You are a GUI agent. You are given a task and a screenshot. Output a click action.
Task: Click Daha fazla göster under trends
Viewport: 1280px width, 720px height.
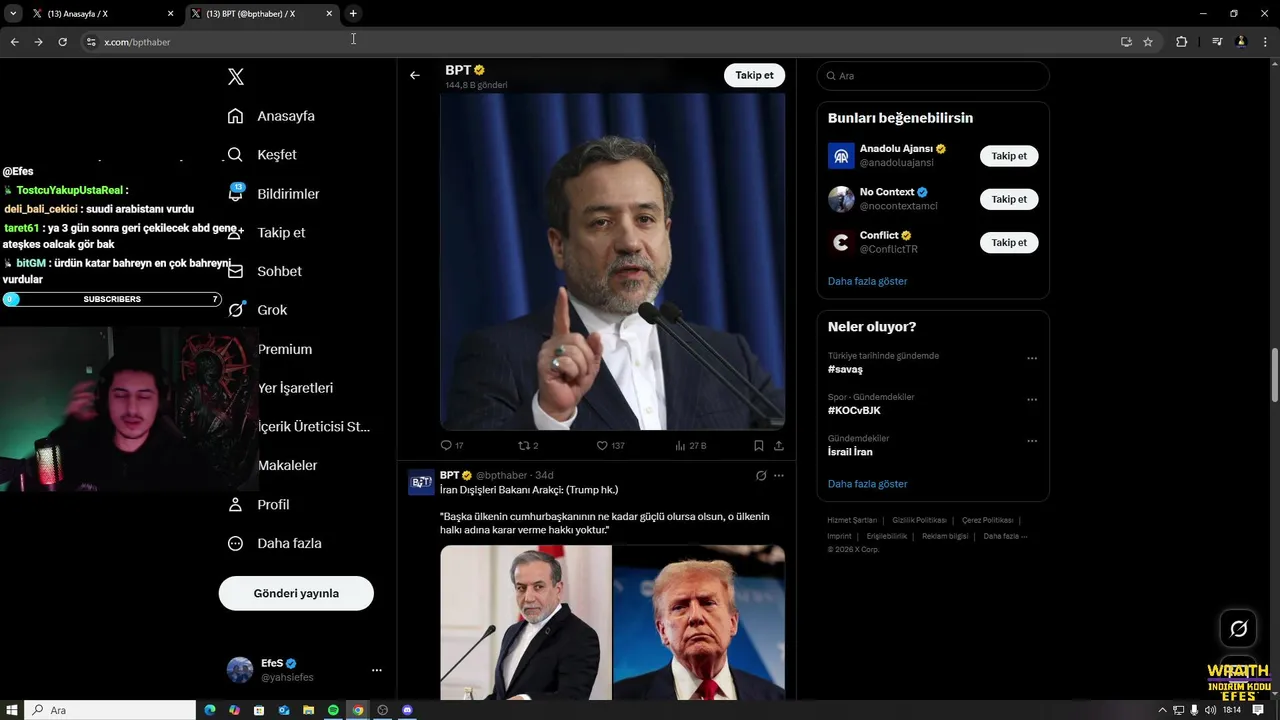[x=867, y=484]
